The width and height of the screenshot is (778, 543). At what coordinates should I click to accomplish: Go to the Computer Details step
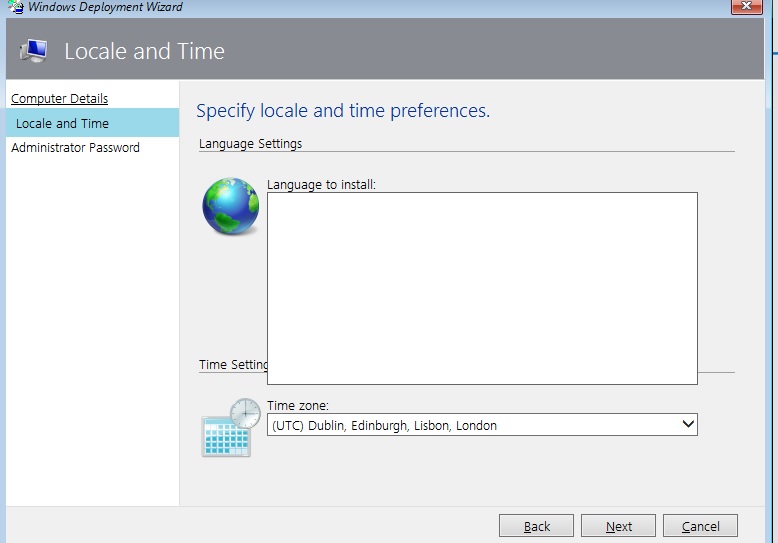point(60,98)
